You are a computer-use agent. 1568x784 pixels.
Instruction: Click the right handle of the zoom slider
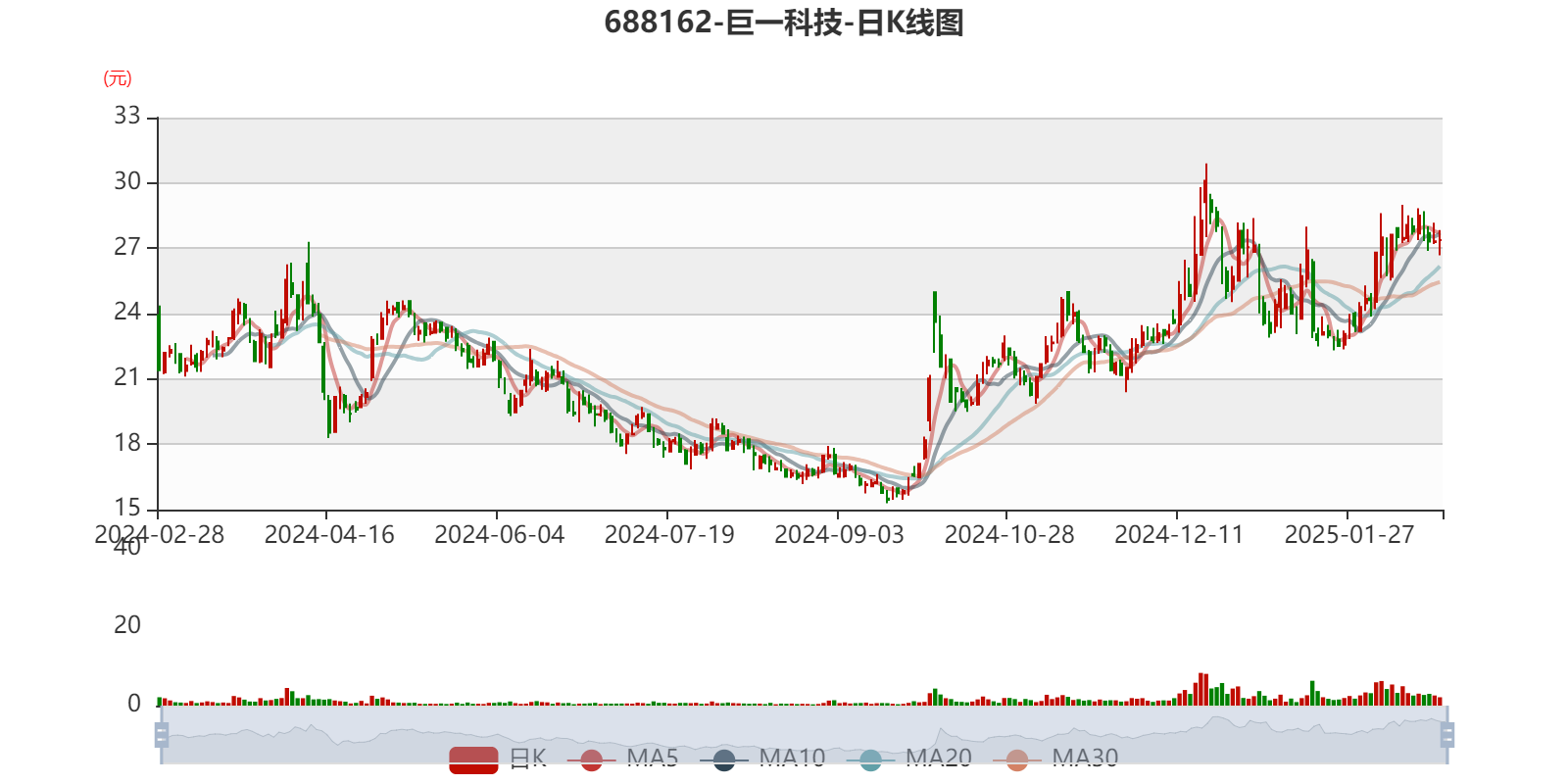1447,735
